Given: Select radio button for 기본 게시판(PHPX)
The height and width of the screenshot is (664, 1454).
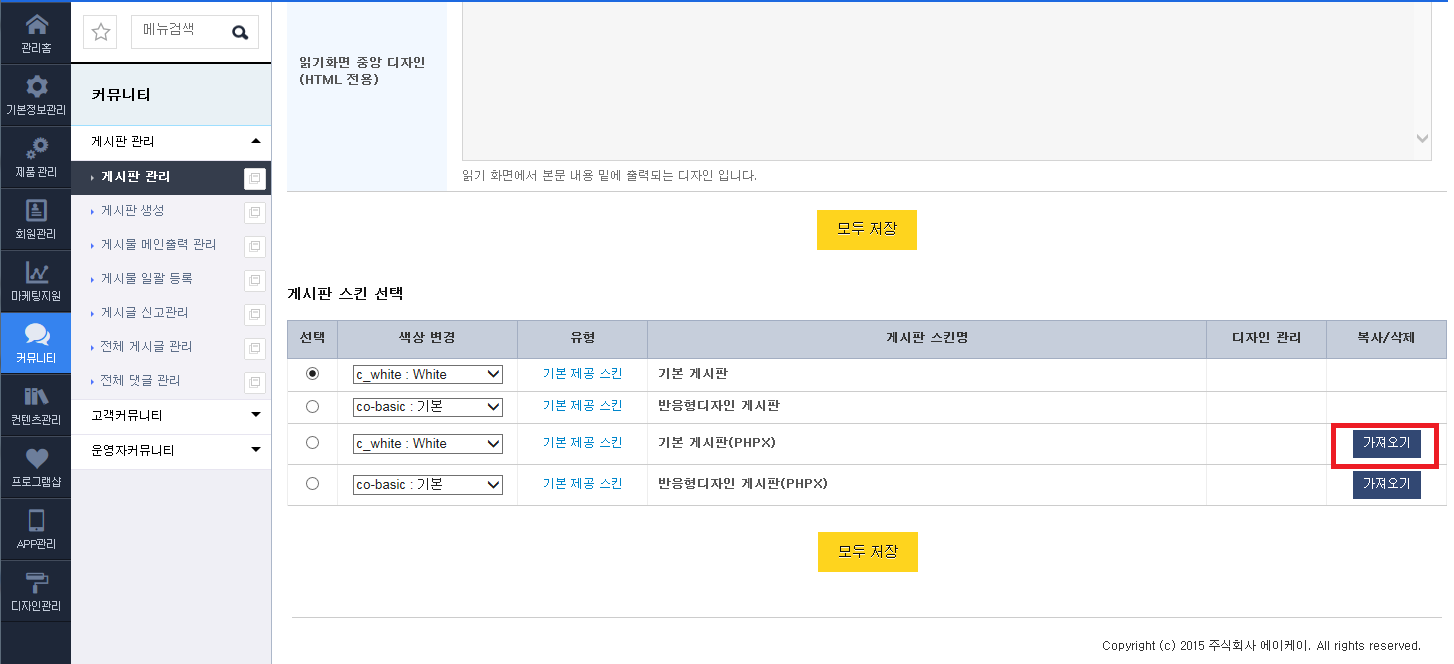Looking at the screenshot, I should point(312,443).
